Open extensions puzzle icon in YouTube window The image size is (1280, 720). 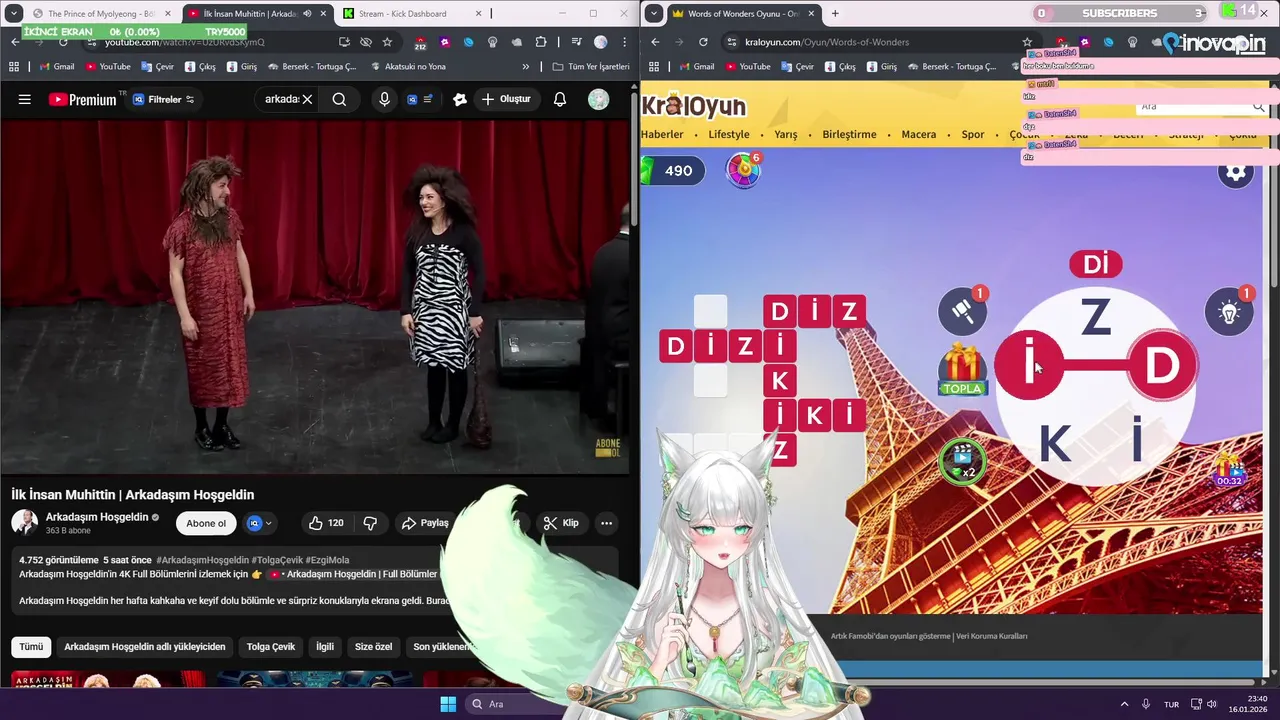coord(541,42)
